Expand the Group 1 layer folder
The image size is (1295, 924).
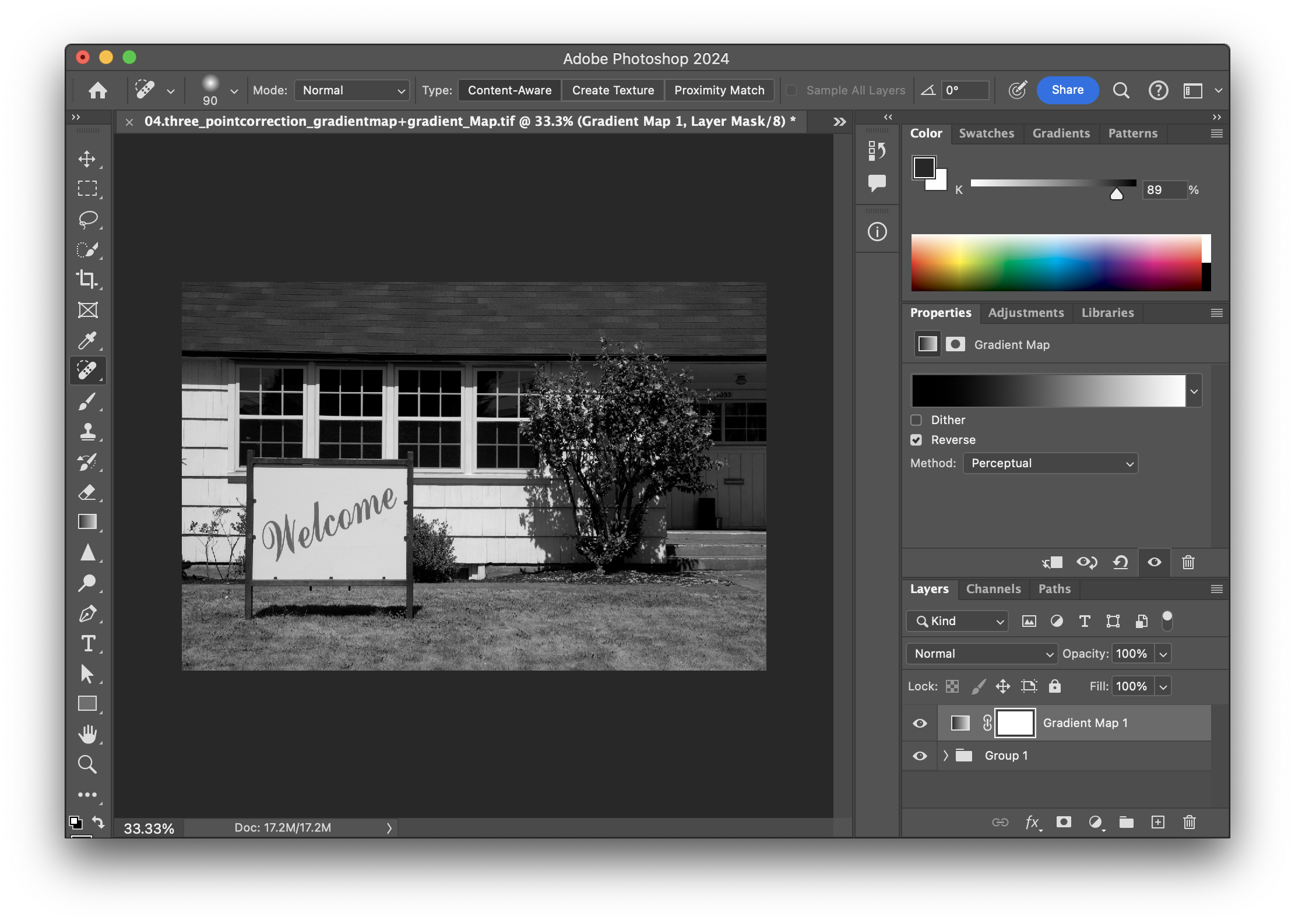[x=945, y=756]
